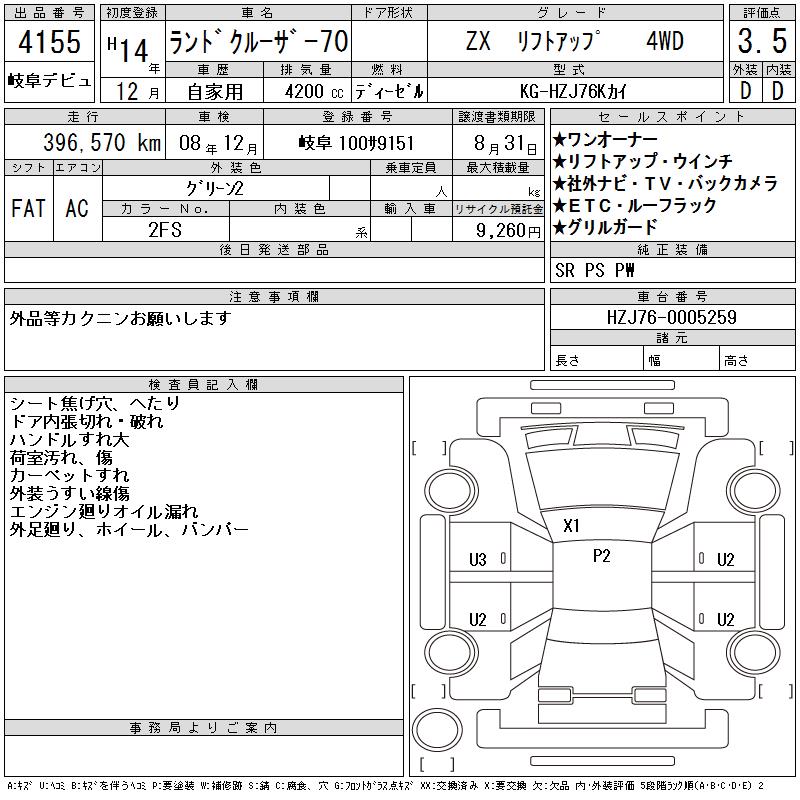Click the registration number 岐阜 100サ9151

click(x=357, y=143)
